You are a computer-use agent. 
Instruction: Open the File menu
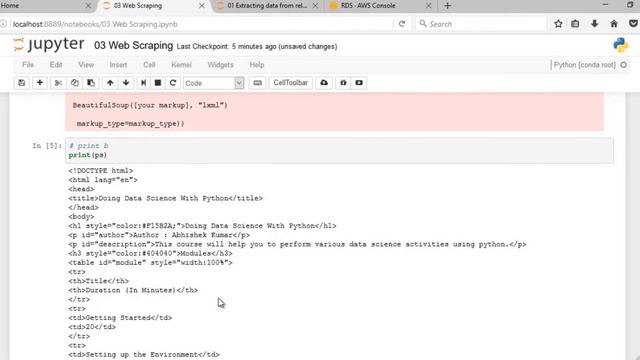point(28,65)
